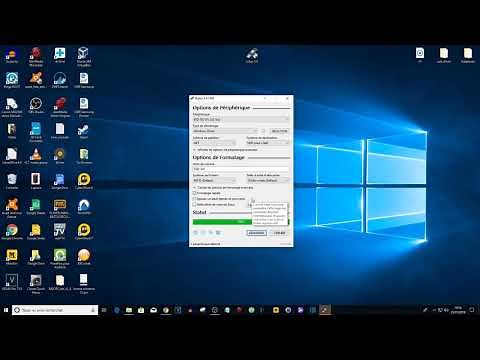480x360 pixels.
Task: Open VLC media player desktop shortcut
Action: (36, 156)
